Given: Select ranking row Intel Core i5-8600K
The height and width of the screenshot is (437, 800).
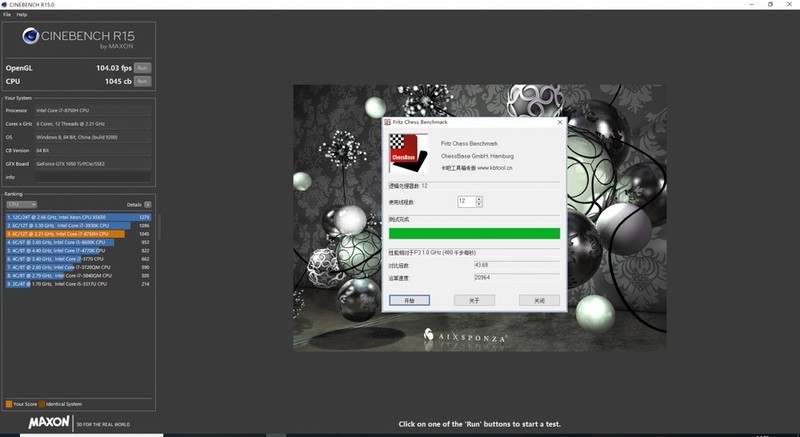Looking at the screenshot, I should [x=79, y=242].
